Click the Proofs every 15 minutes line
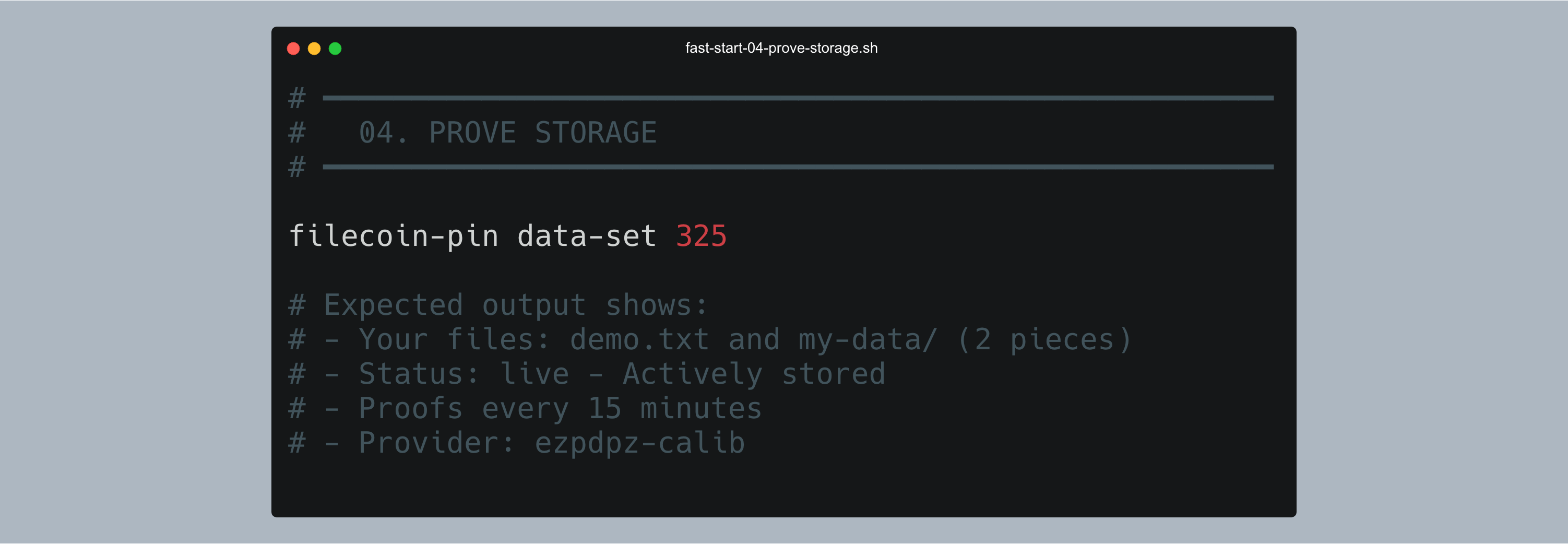 (560, 408)
